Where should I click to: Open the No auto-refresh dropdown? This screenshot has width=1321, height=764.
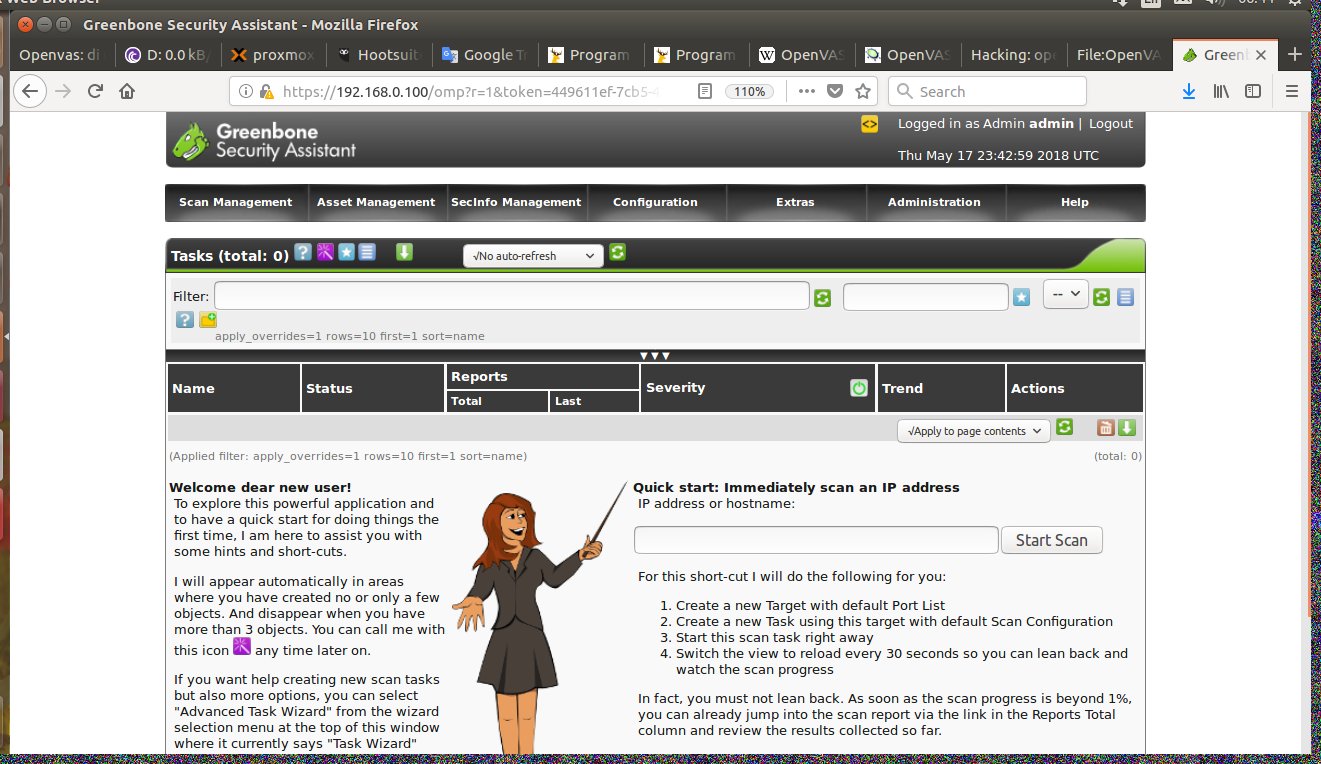[533, 256]
